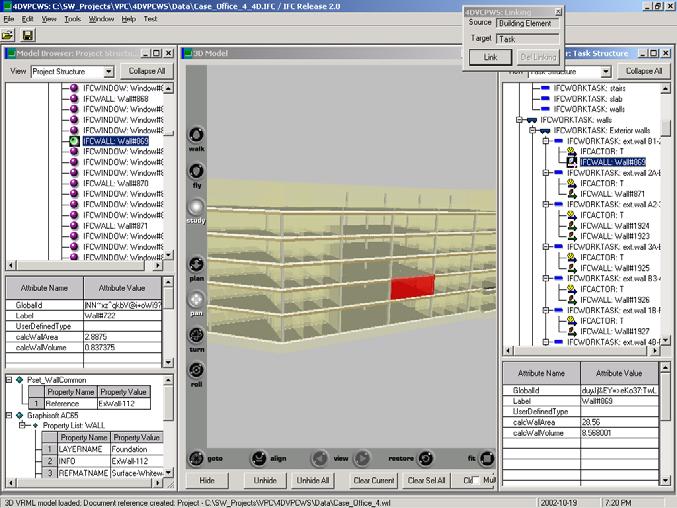
Task: Click the vertical scrollbar of Task Structure tree
Action: 666,214
